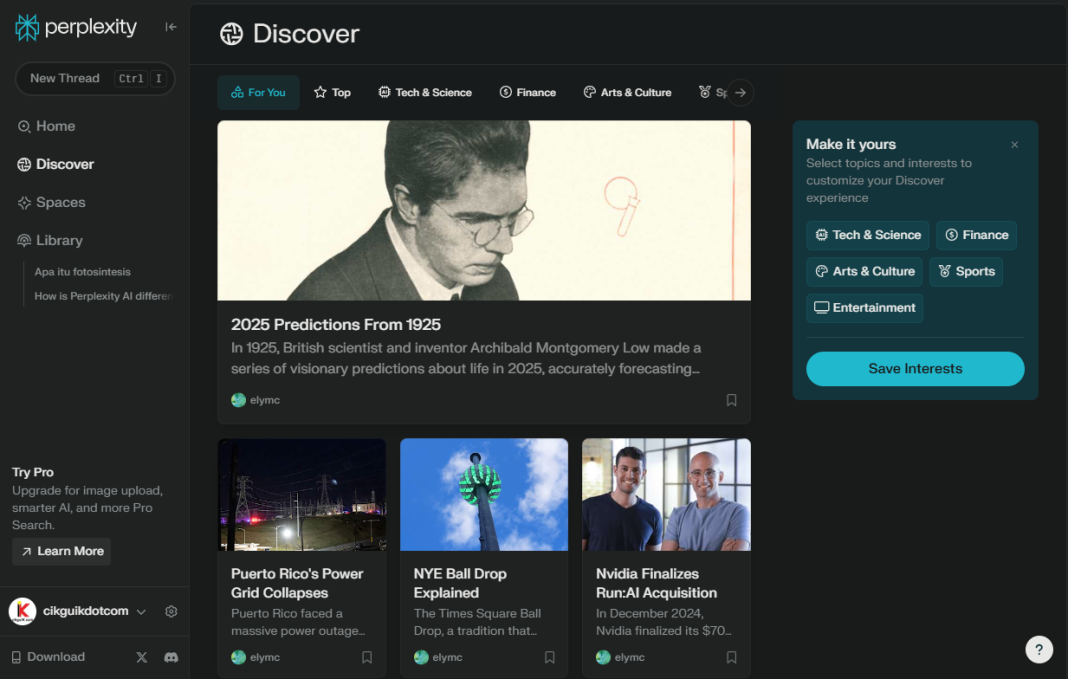The width and height of the screenshot is (1068, 679).
Task: Toggle the Tech & Science interest chip
Action: tap(868, 235)
